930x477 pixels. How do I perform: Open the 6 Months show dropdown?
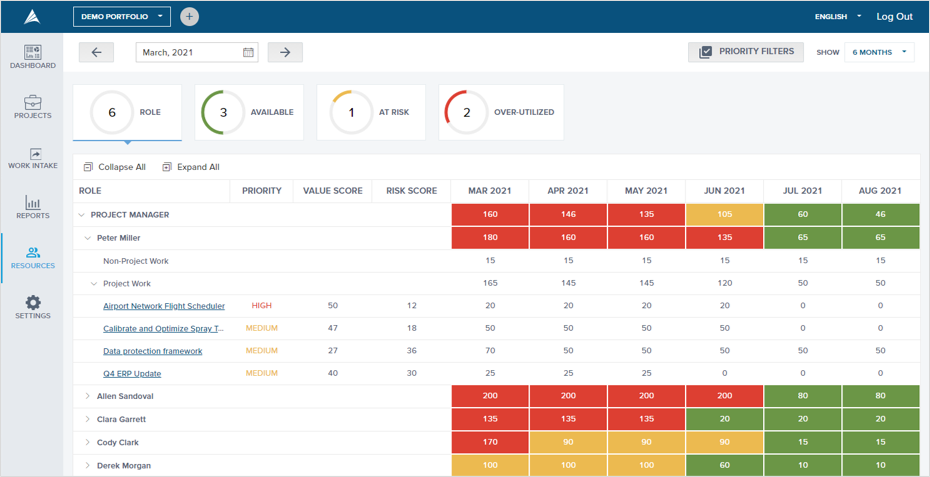click(x=879, y=52)
